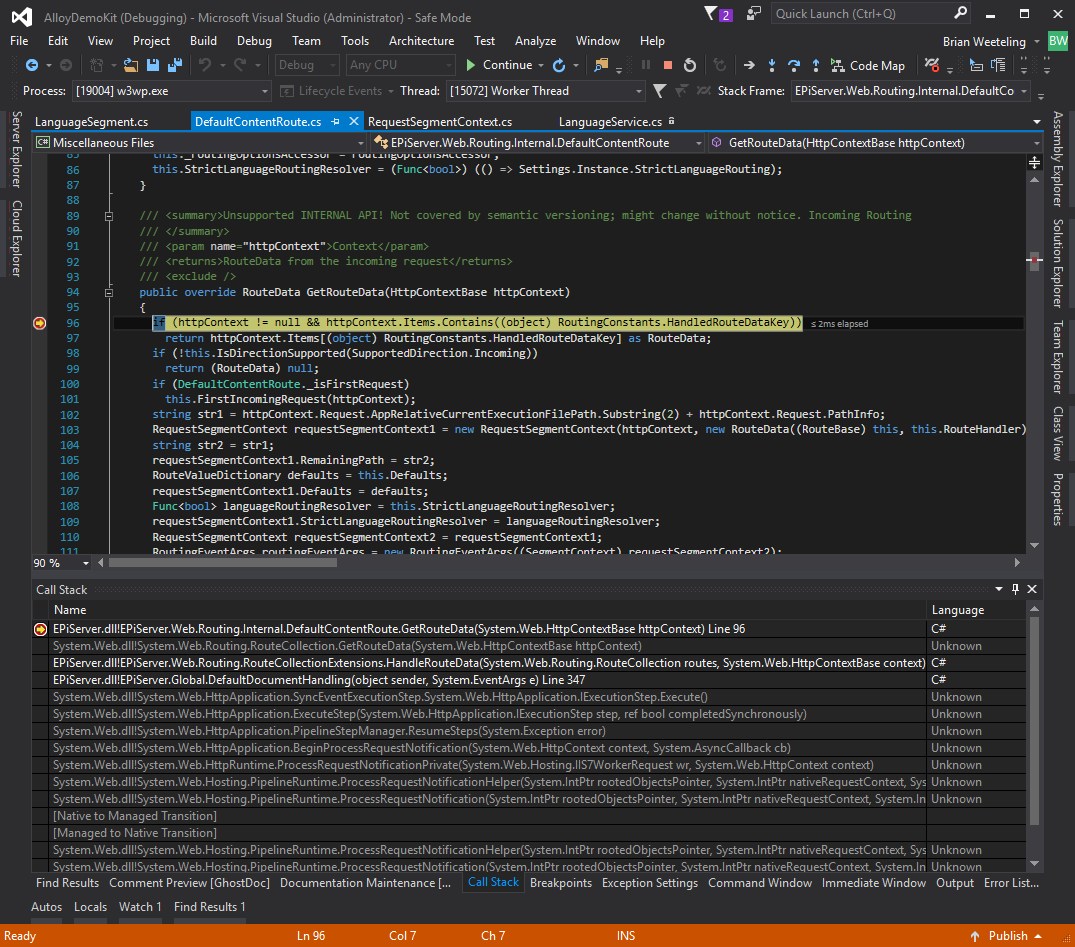Open the Debug menu
Screen dimensions: 1075x947
(254, 41)
